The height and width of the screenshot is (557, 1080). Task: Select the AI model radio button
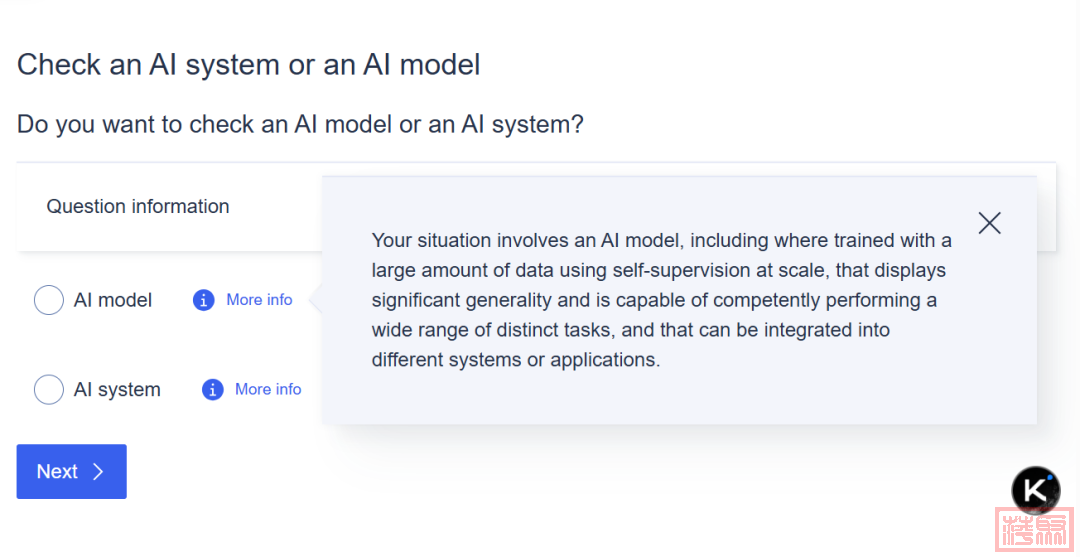pyautogui.click(x=49, y=300)
